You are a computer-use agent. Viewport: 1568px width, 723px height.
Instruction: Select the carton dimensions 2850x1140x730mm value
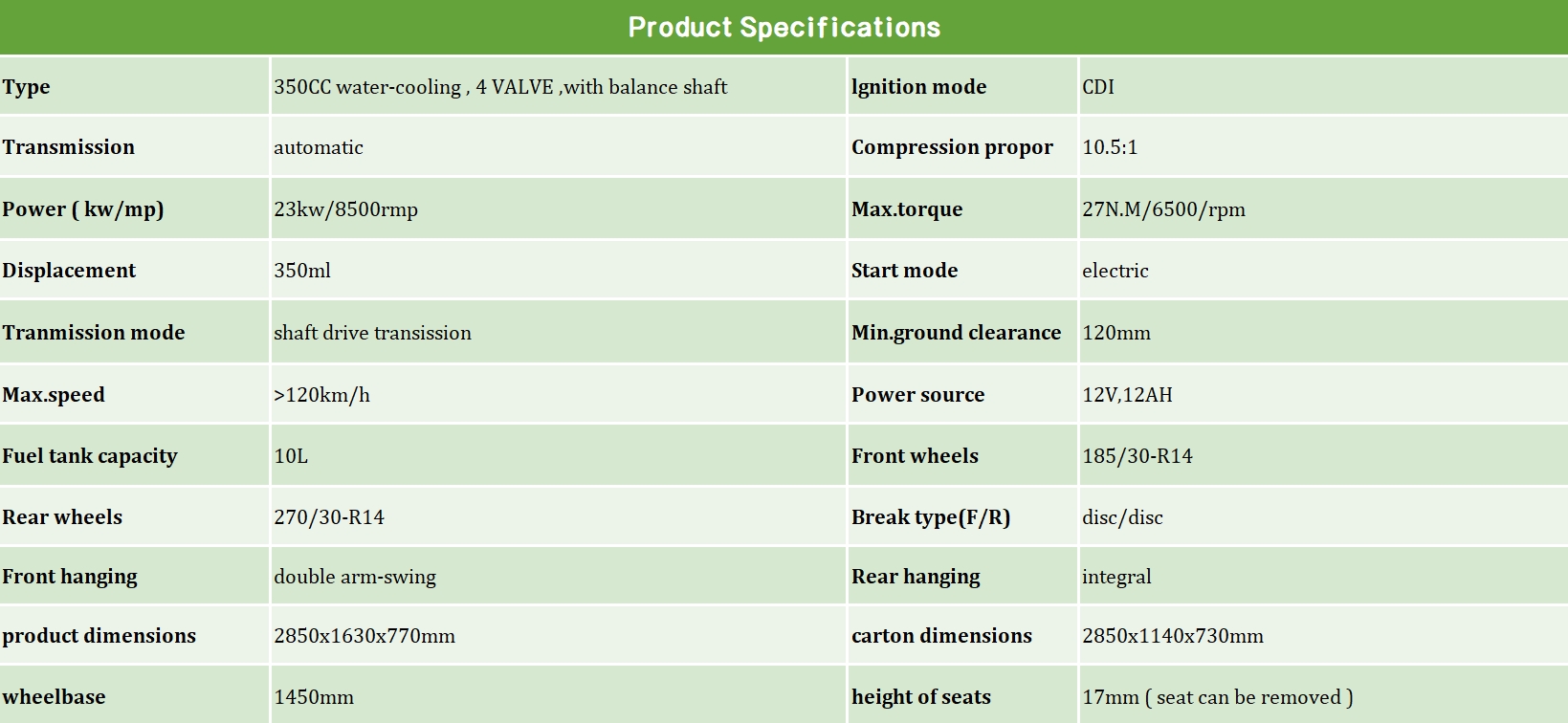click(1173, 636)
